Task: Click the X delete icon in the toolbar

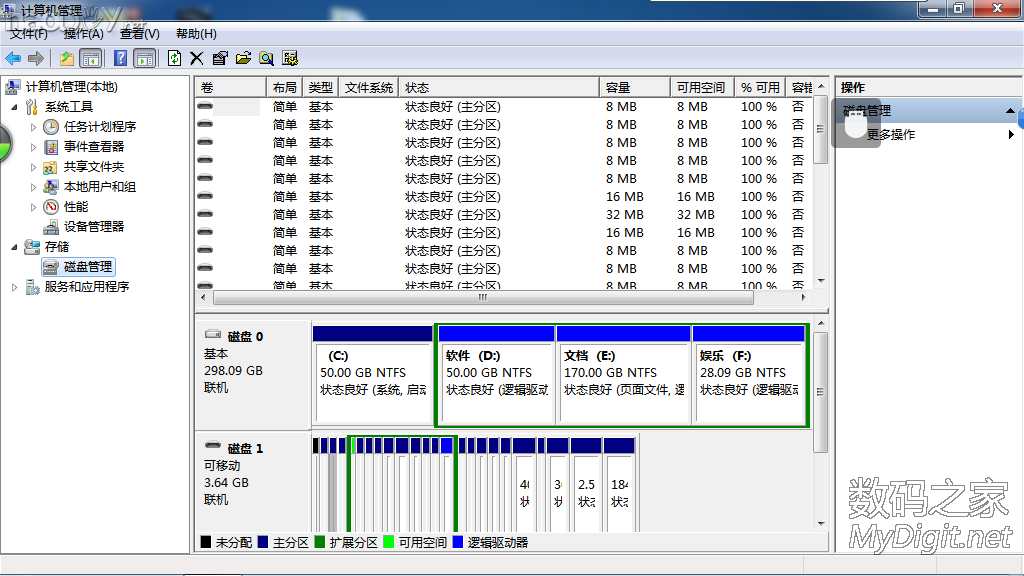Action: (x=196, y=58)
